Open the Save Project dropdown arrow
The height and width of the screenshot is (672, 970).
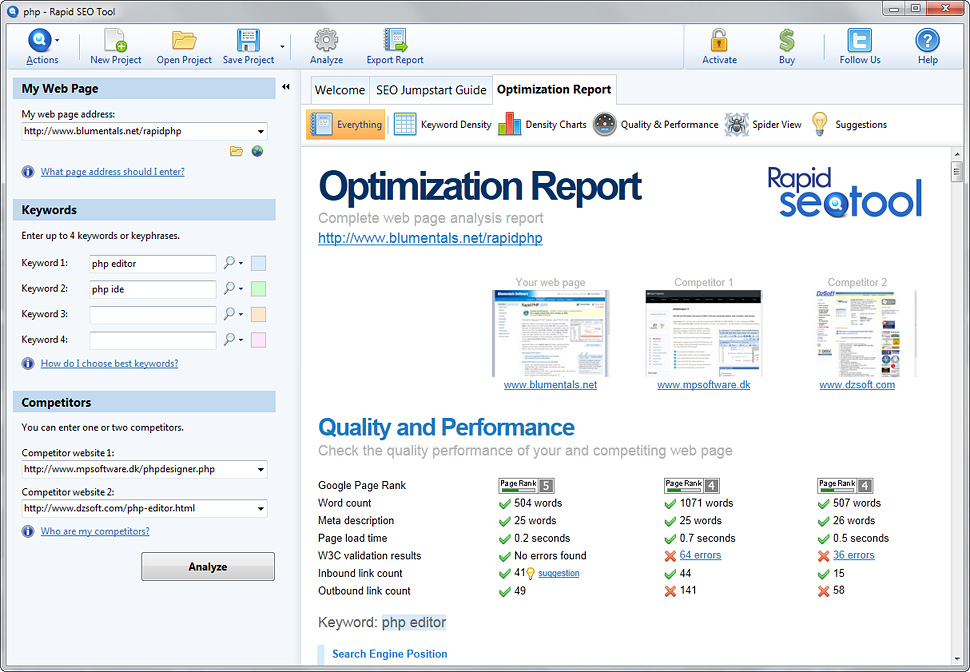coord(282,46)
